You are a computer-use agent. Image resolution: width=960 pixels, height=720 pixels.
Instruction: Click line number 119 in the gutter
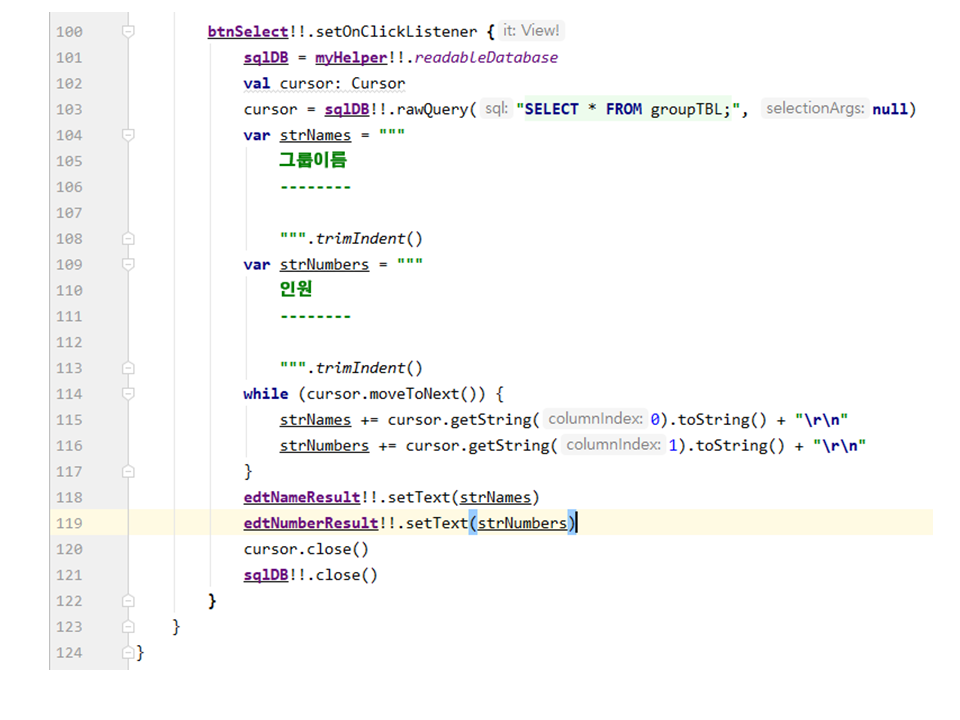click(70, 523)
